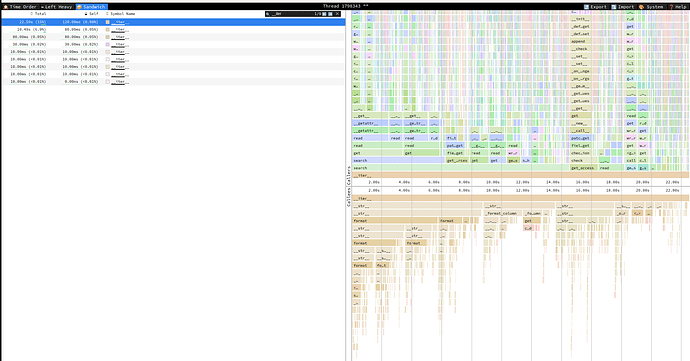Sort the table by Symbol Name column
Image resolution: width=690 pixels, height=361 pixels.
coord(121,14)
